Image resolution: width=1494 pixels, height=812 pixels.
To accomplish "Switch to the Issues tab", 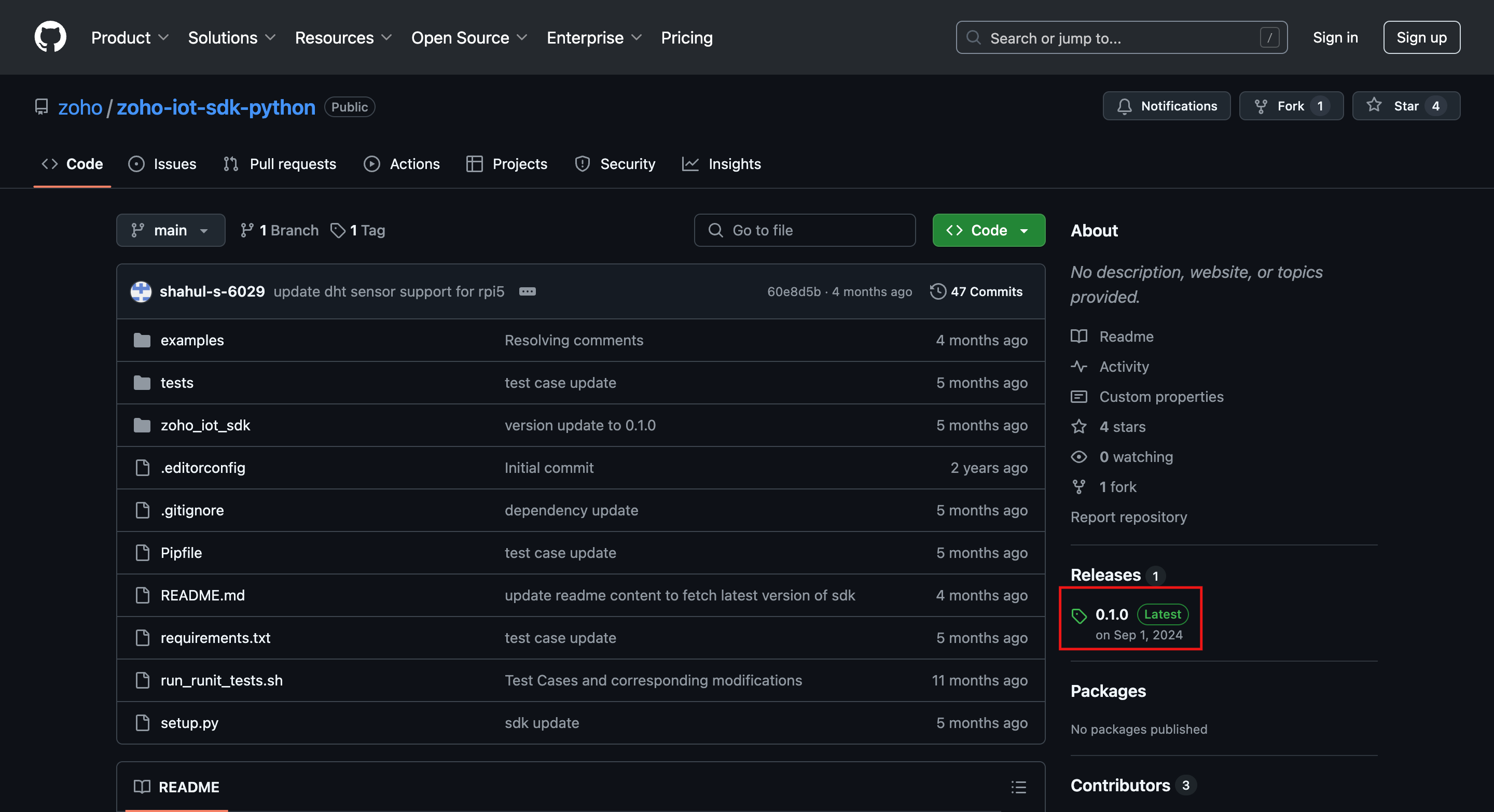I will coord(162,164).
